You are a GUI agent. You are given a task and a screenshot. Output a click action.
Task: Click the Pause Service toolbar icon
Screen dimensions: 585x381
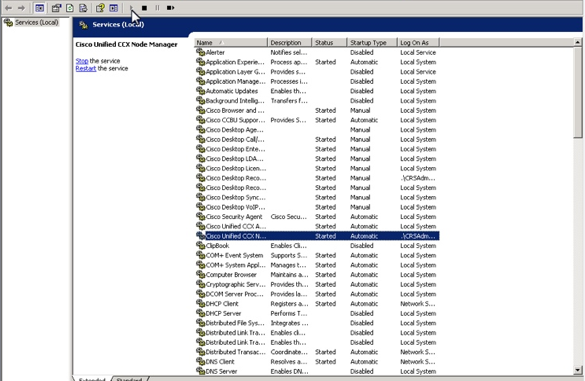pyautogui.click(x=157, y=8)
